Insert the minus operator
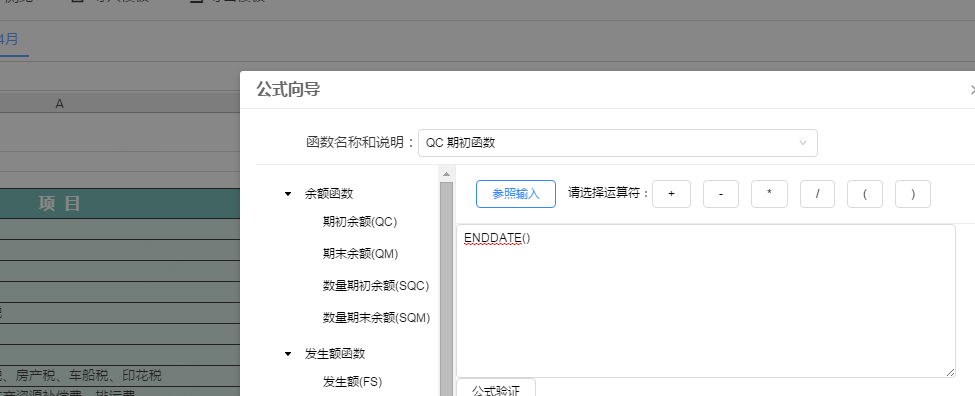The image size is (975, 396). (x=721, y=194)
